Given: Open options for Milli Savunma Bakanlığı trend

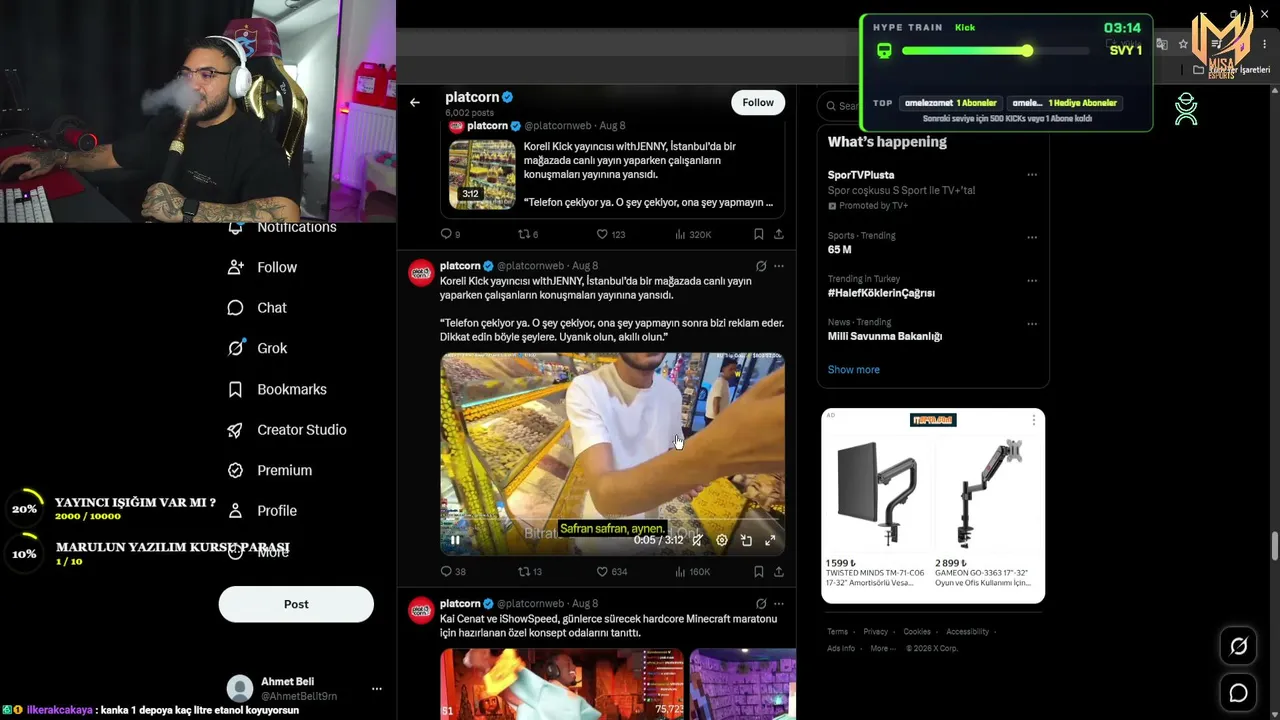Looking at the screenshot, I should coord(1032,324).
